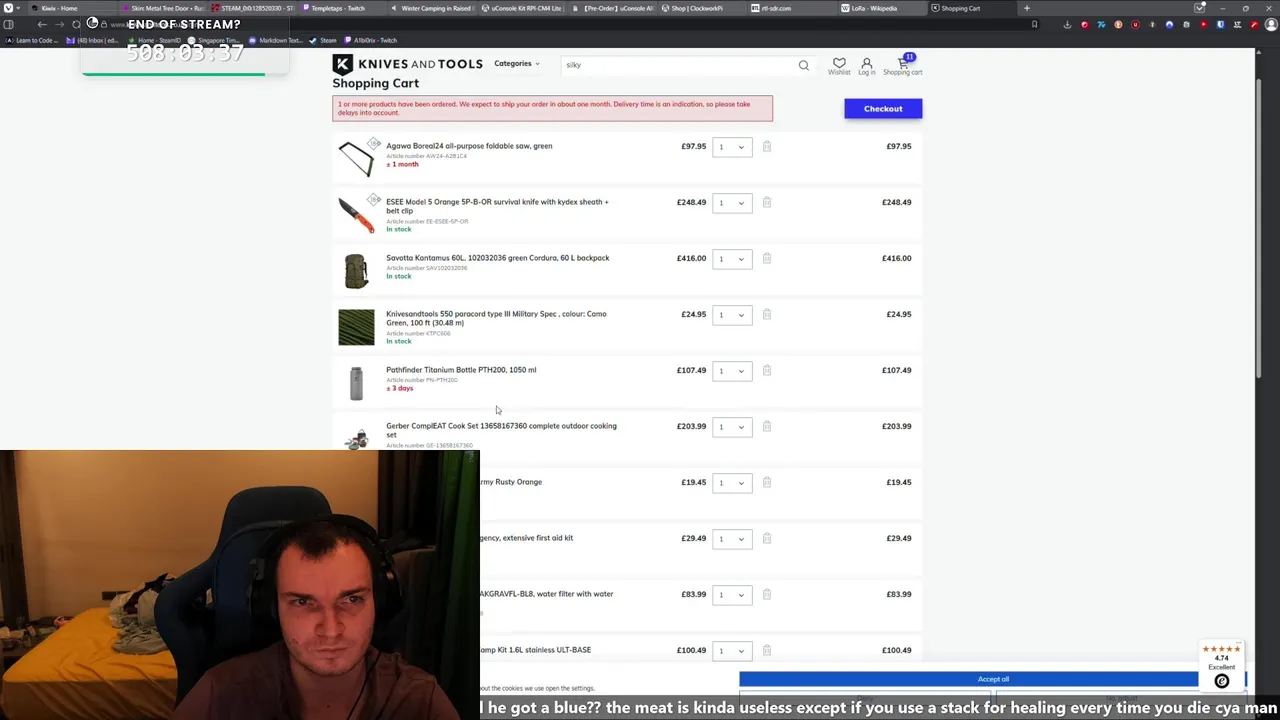Open the Gerber ComplEAT Cook Set link

[501, 430]
